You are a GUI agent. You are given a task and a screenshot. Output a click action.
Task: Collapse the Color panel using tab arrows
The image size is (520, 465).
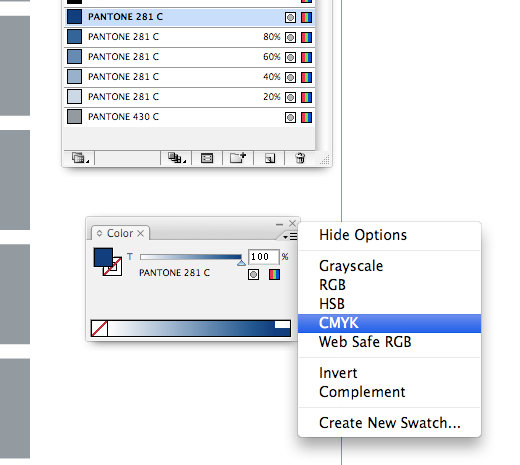(x=99, y=233)
